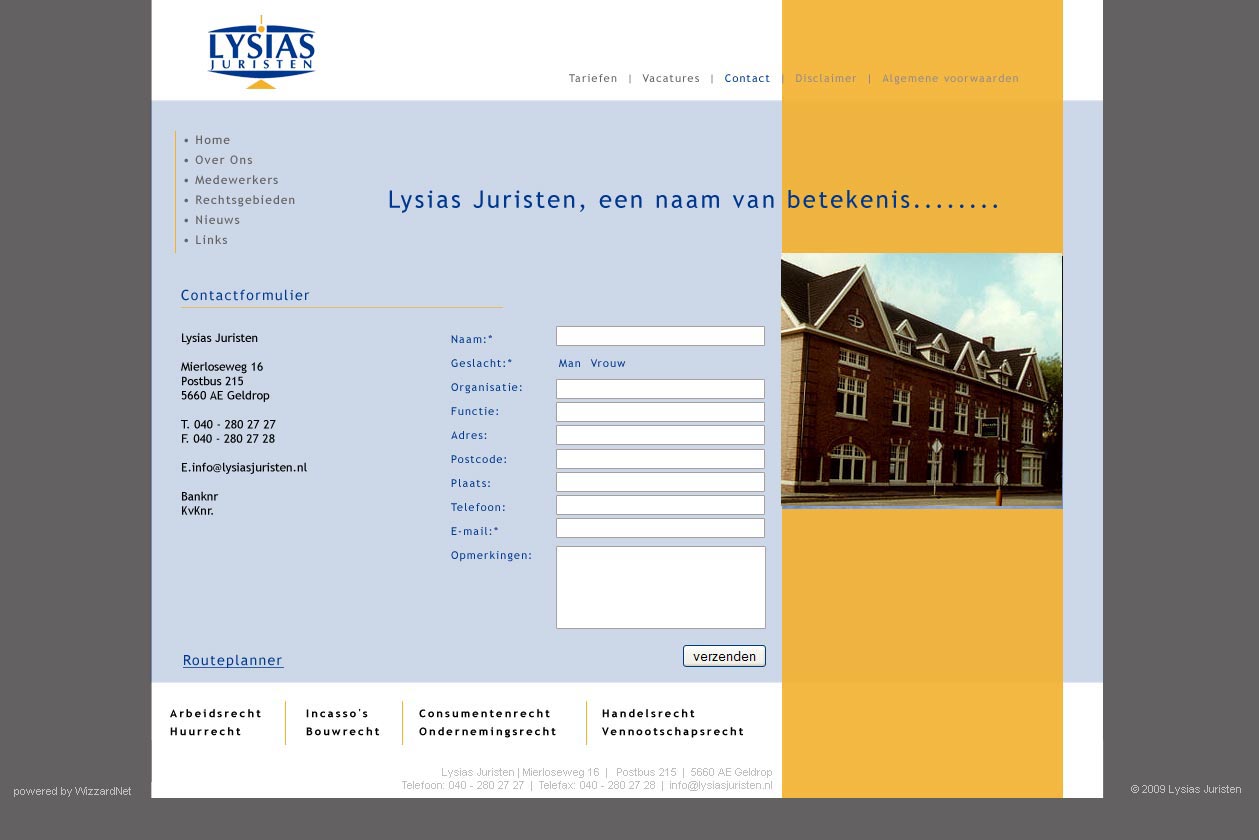Click the E-mail input field

pyautogui.click(x=660, y=528)
